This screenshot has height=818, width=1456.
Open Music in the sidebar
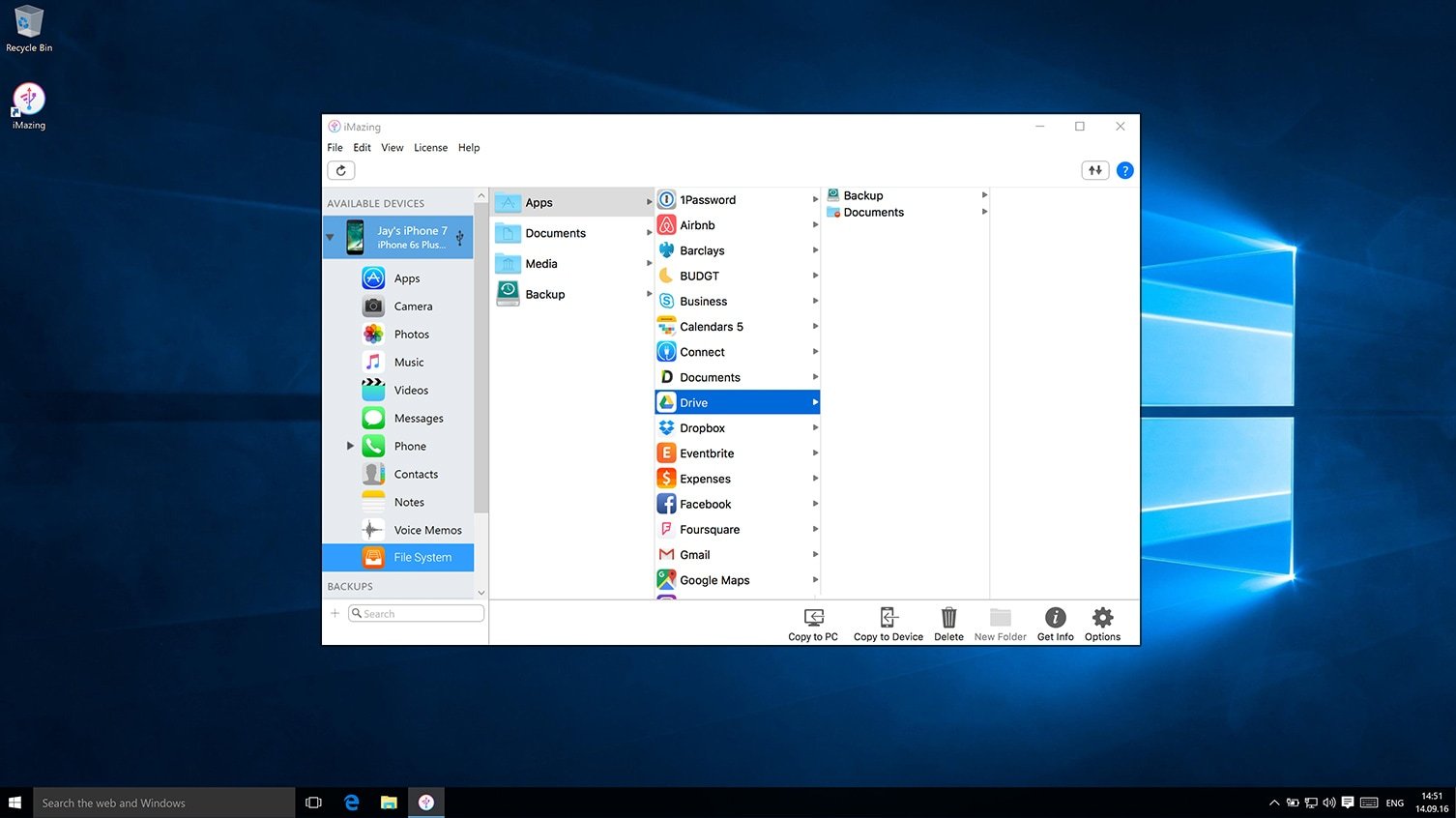click(398, 363)
